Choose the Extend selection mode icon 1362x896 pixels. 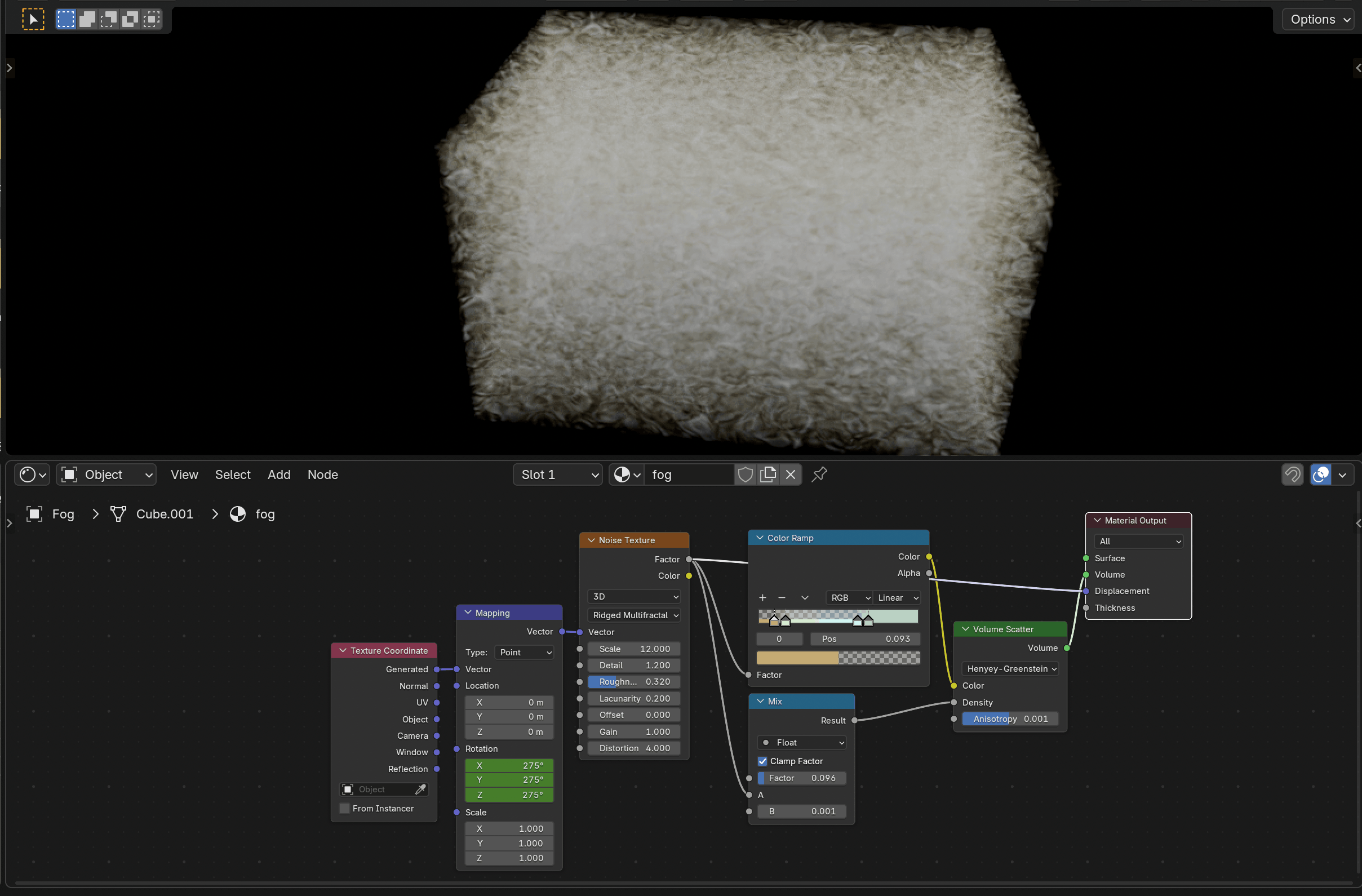pyautogui.click(x=87, y=20)
